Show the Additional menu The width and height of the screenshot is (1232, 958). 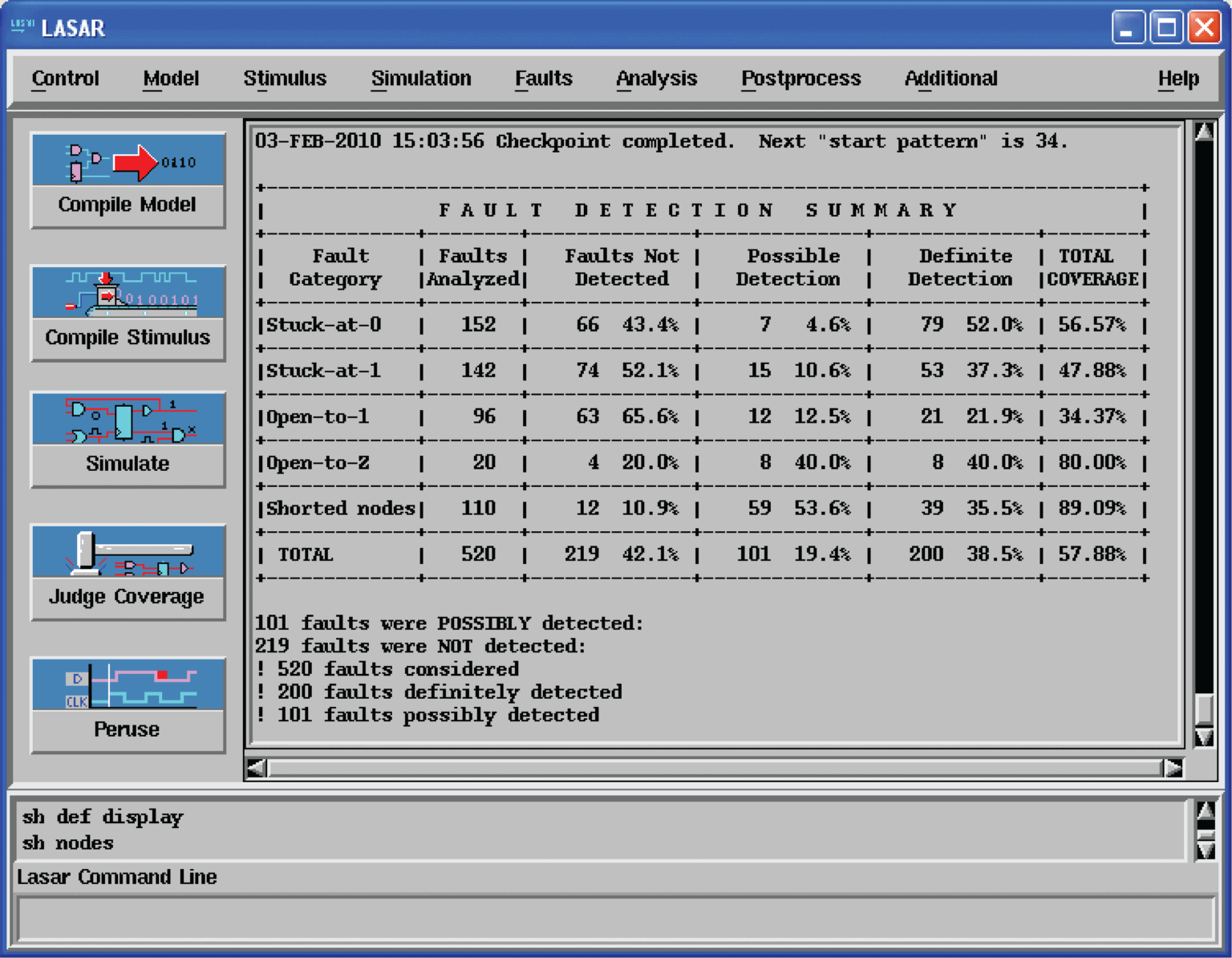[950, 79]
